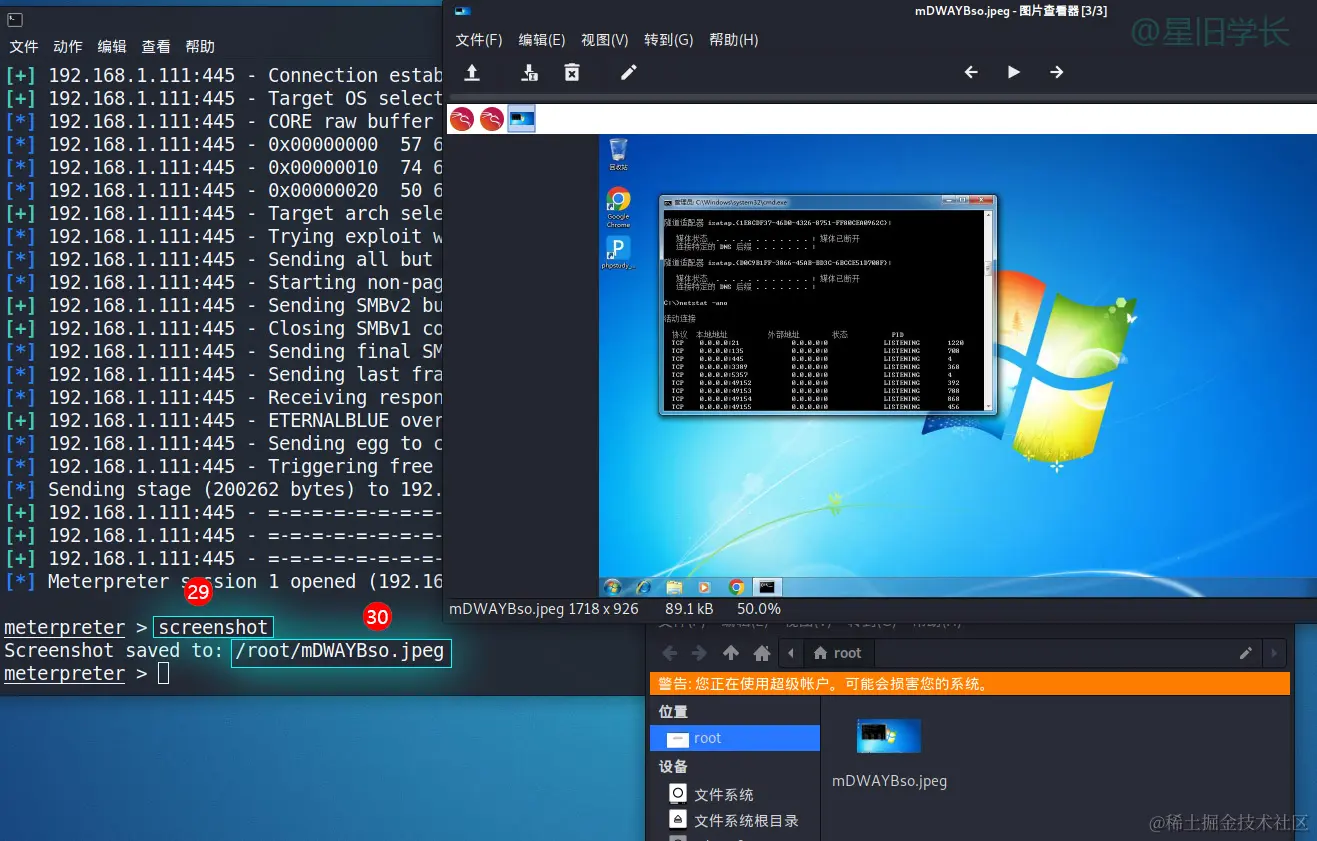Select the mDWAYBso.jpeg file thumbnail in file manager
Screen dimensions: 1317x841
(x=889, y=736)
